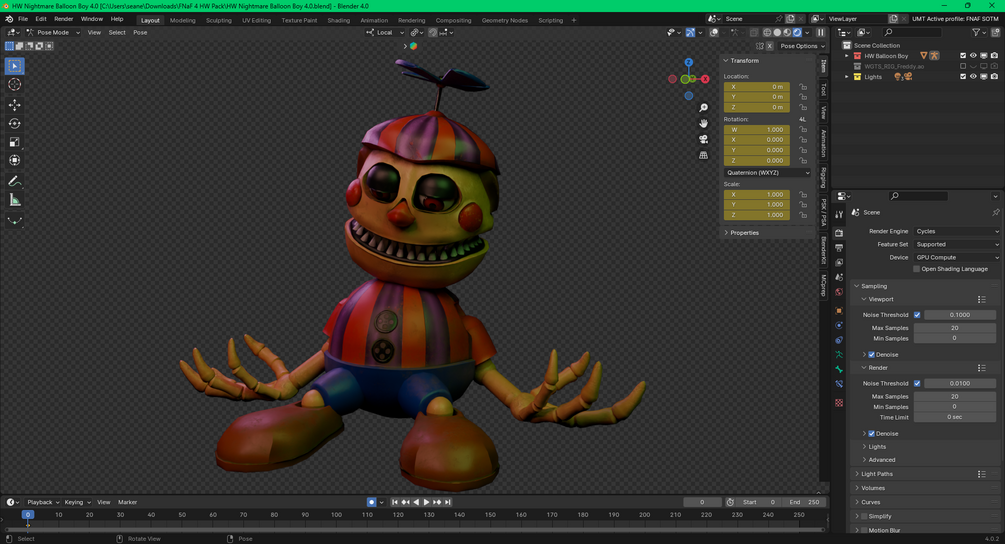This screenshot has width=1005, height=544.
Task: Click the Render Max Samples value field
Action: [954, 396]
